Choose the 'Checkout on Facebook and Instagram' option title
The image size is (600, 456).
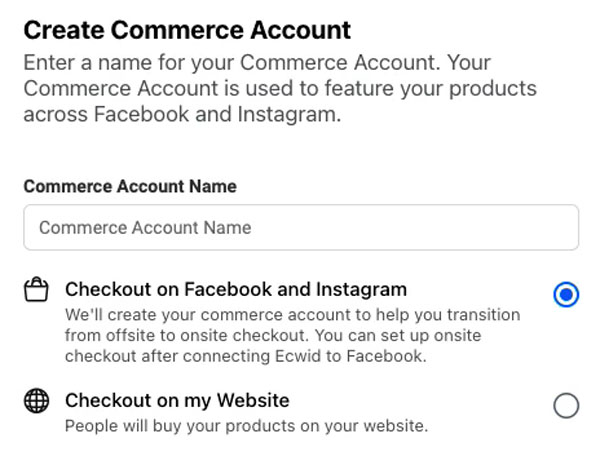click(236, 289)
